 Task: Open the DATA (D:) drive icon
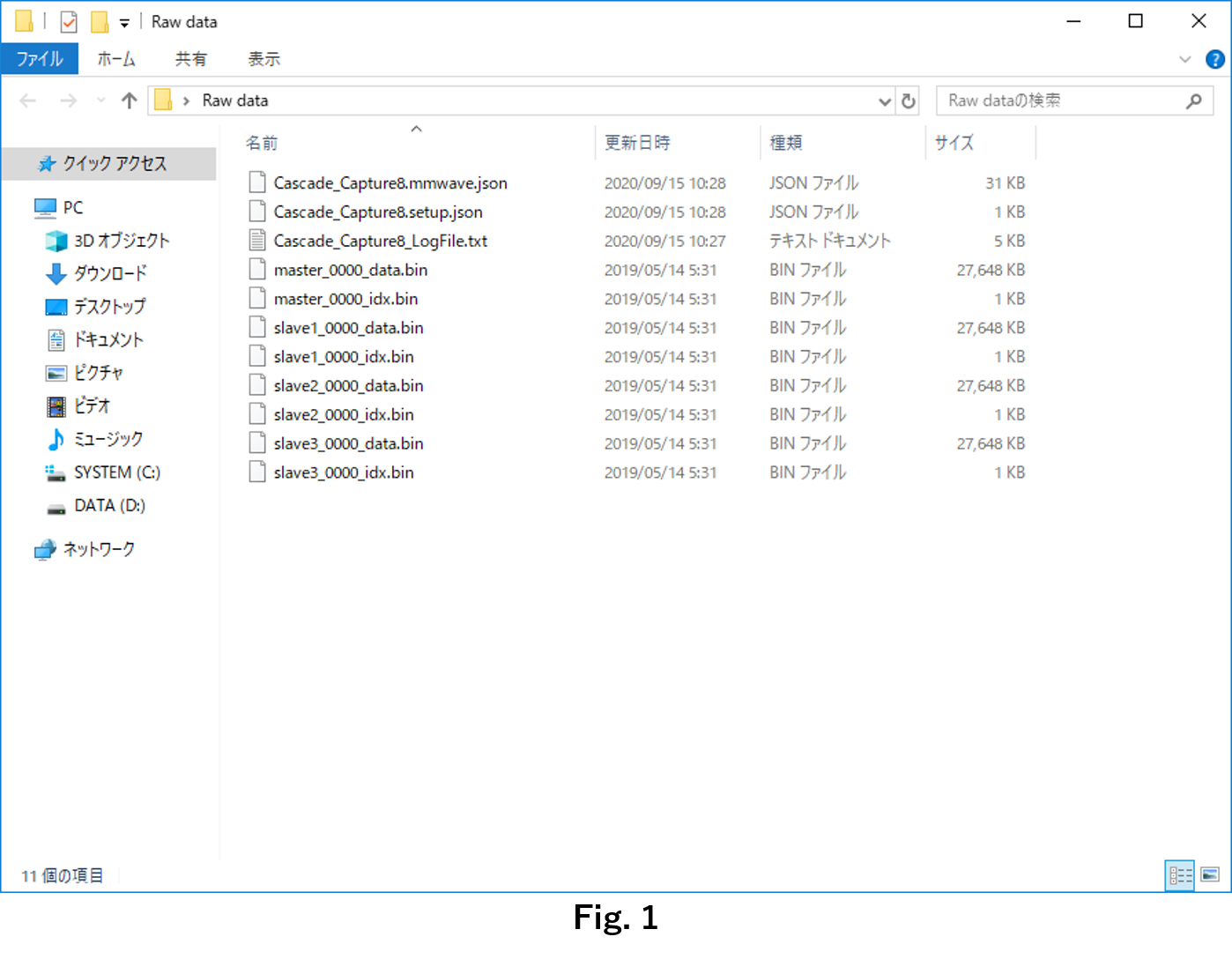pyautogui.click(x=56, y=507)
